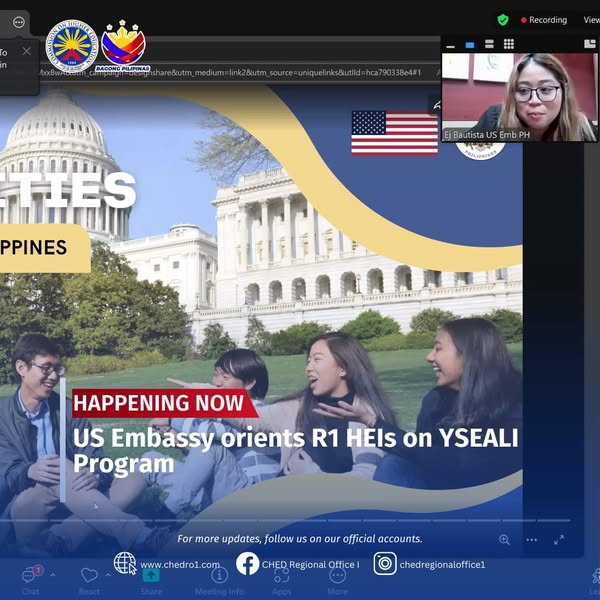Open the three-dot options on shared content
Image resolution: width=600 pixels, height=600 pixels.
coord(532,540)
